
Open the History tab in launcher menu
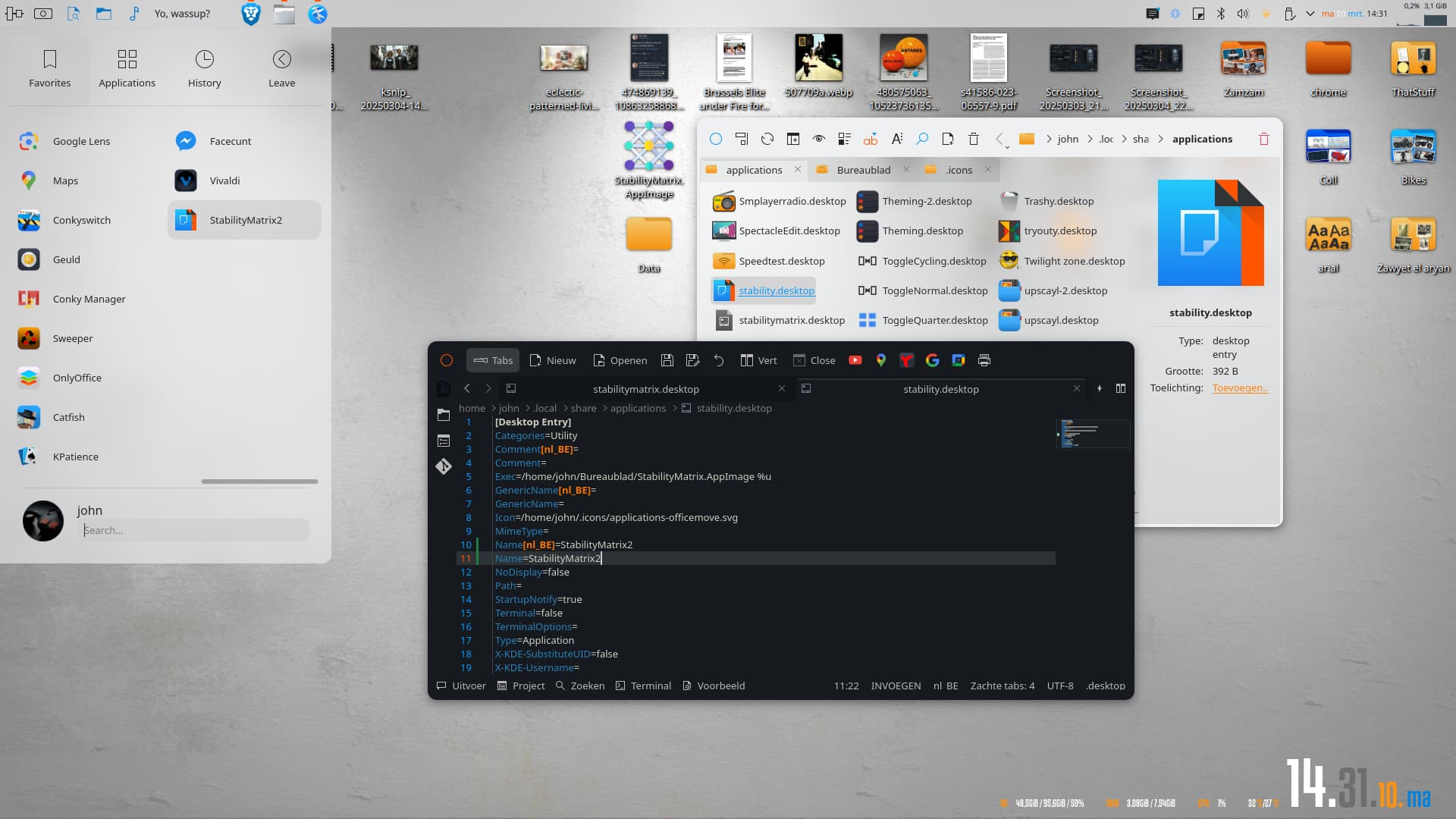(x=205, y=68)
